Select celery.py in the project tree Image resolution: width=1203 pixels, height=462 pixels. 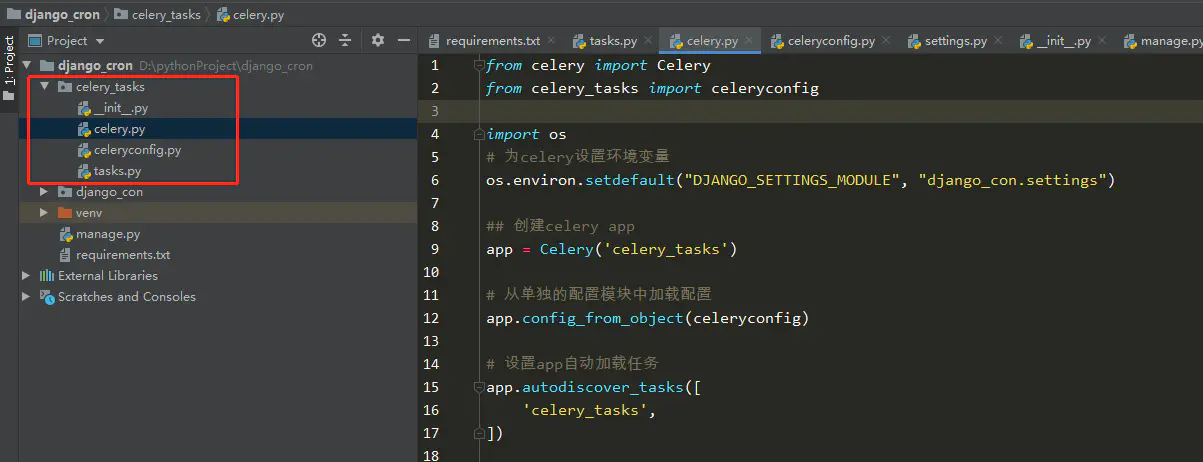point(111,129)
